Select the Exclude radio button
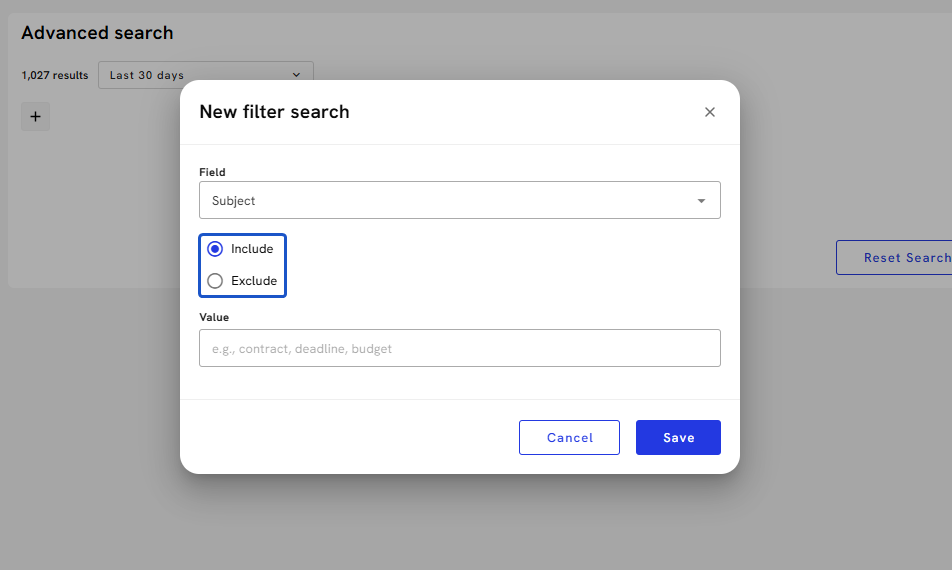 click(x=215, y=281)
